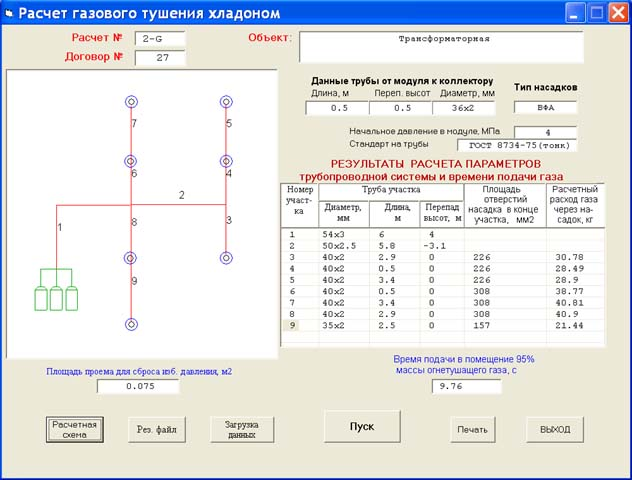Click nozzle at bottom end of section 3
Screen dimensions: 632x480
(x=227, y=258)
